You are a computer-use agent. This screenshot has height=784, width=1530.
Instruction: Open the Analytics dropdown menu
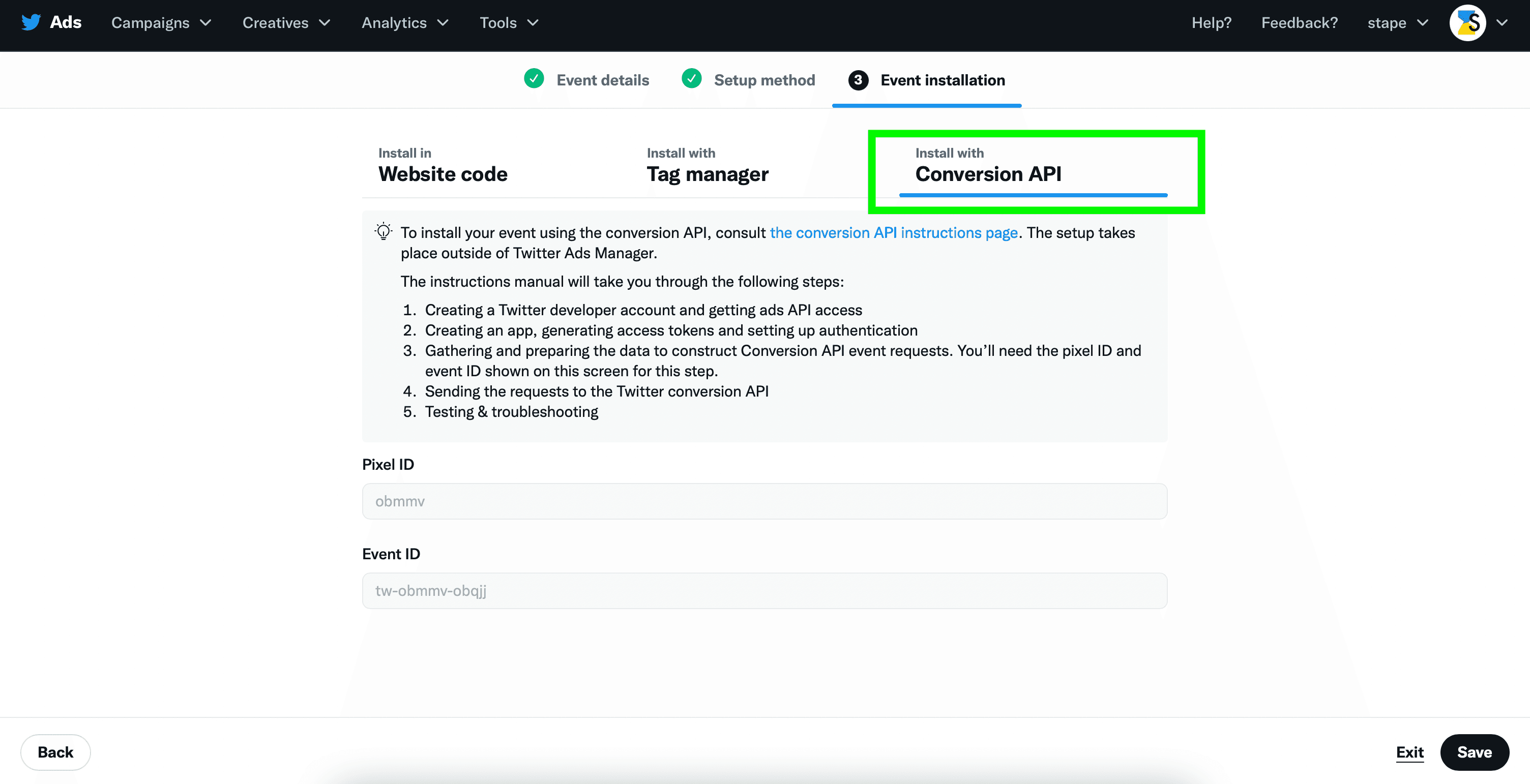coord(405,22)
